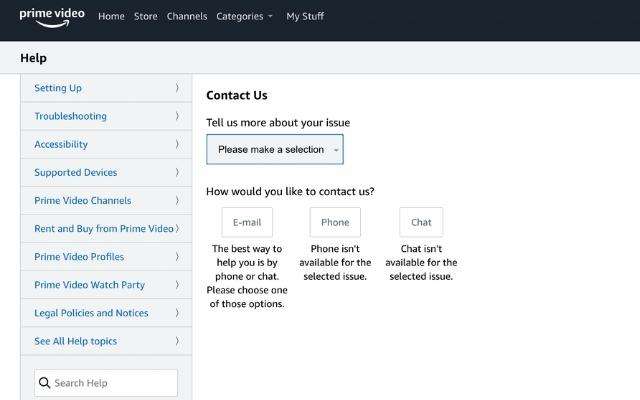Expand the Troubleshooting topic chevron
Screen dimensions: 640x400
click(177, 116)
